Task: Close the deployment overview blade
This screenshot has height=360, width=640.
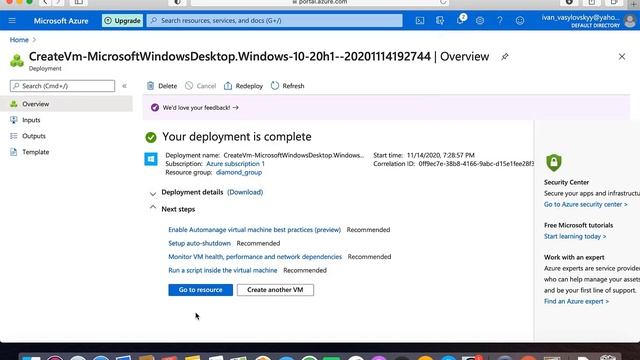Action: [622, 57]
